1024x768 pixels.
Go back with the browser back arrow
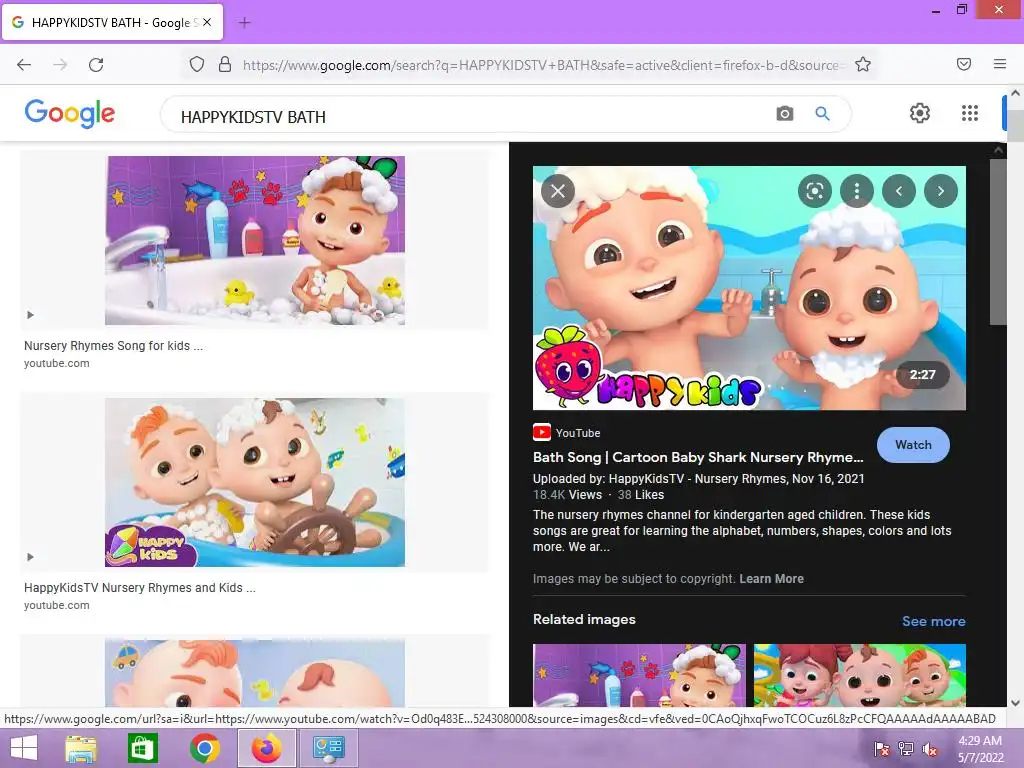click(24, 65)
